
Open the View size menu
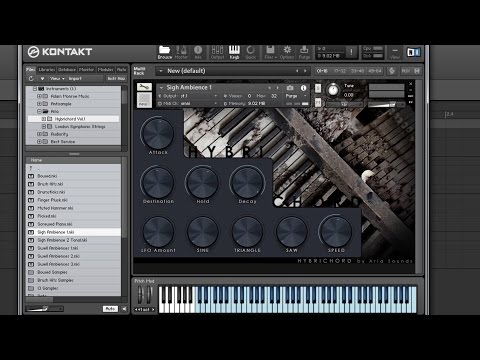coord(395,52)
